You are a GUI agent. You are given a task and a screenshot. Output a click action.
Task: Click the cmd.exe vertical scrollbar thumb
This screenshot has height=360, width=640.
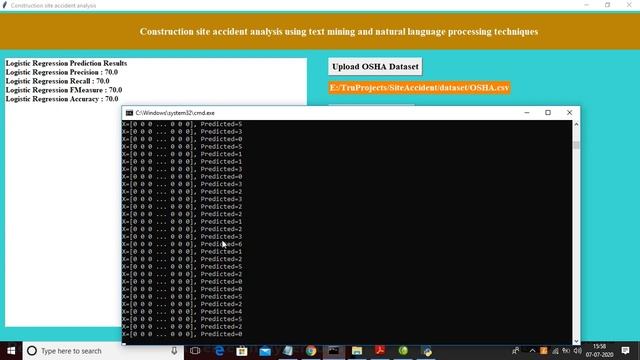[x=576, y=145]
